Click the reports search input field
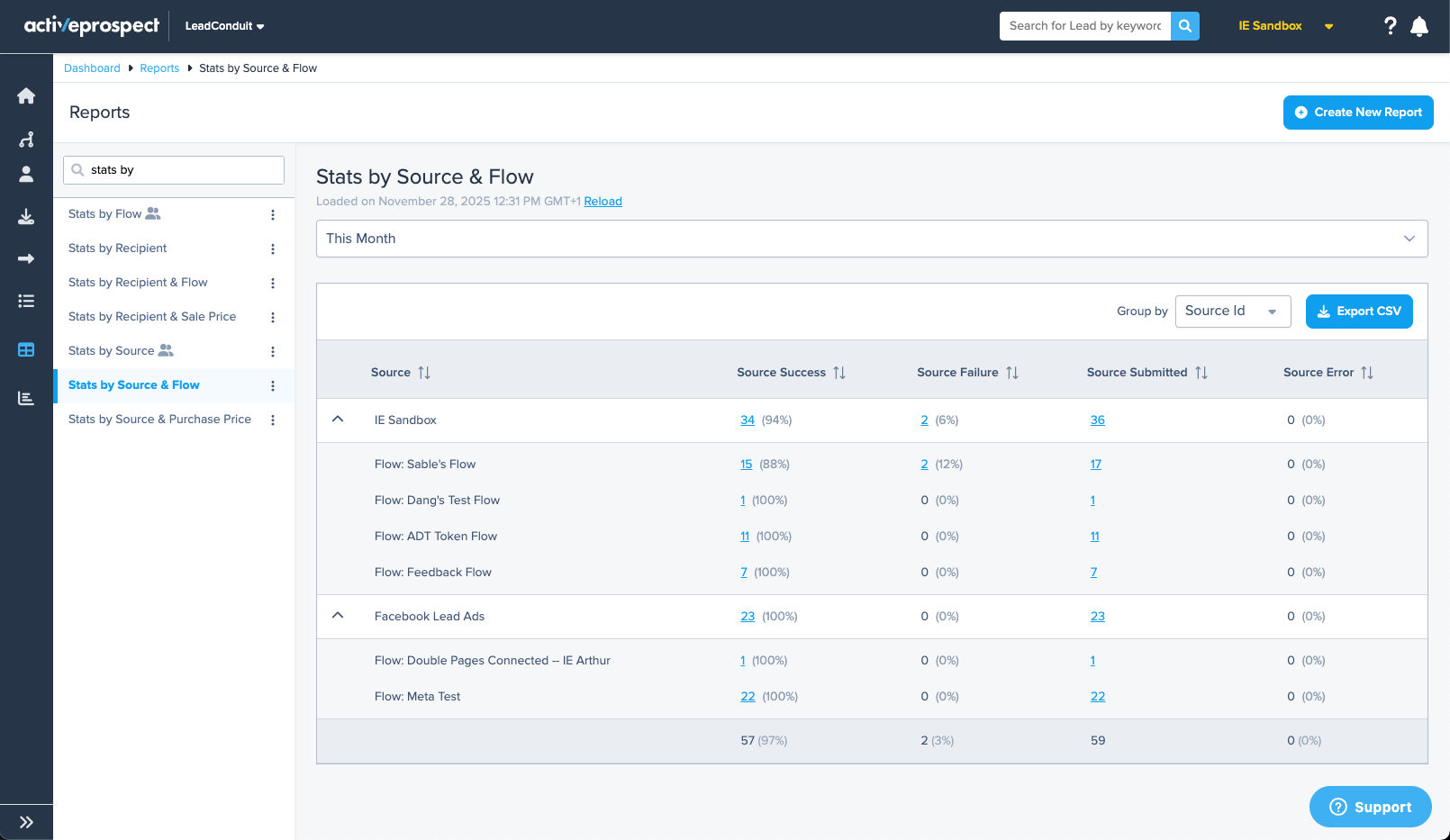Viewport: 1450px width, 840px height. tap(174, 170)
